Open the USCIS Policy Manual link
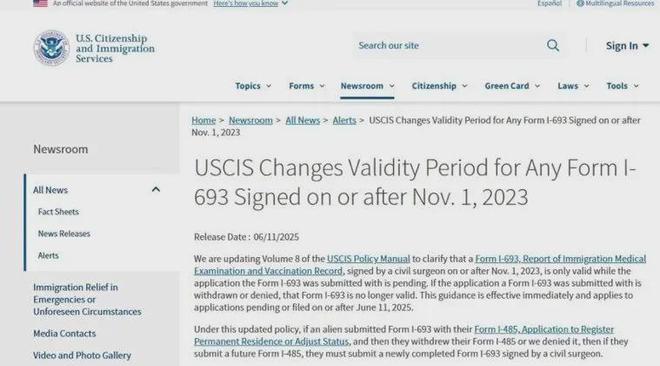Screen dimensions: 660x366 (368, 259)
